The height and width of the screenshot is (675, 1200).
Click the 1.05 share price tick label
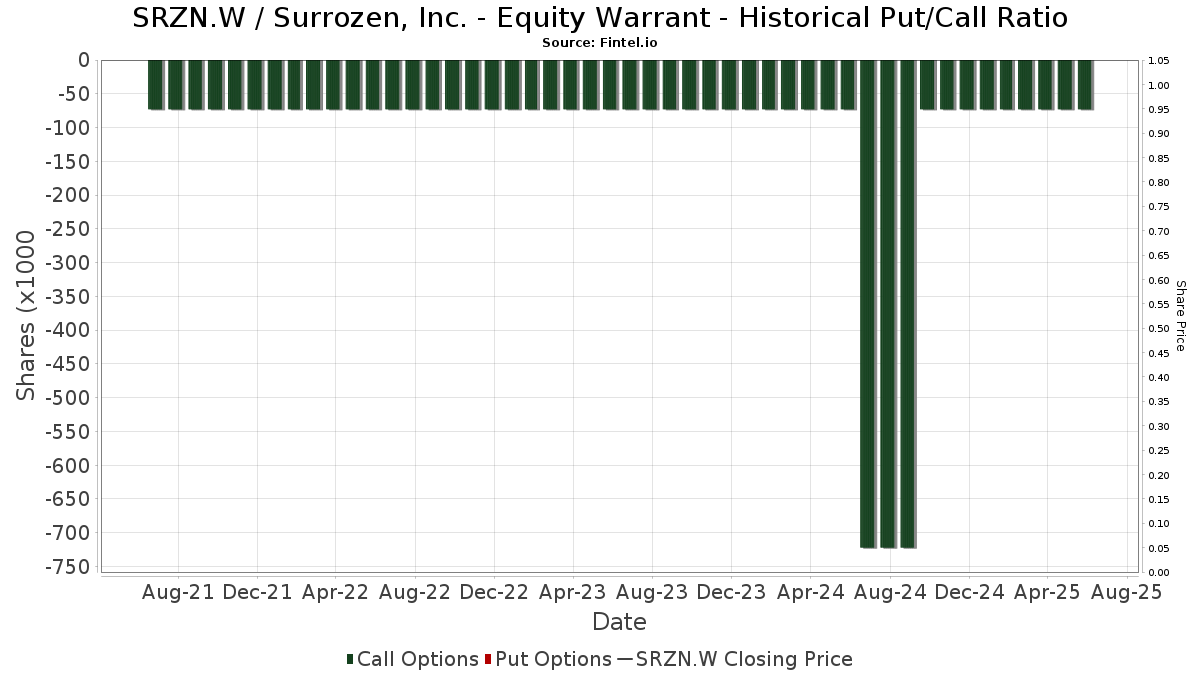[1158, 61]
